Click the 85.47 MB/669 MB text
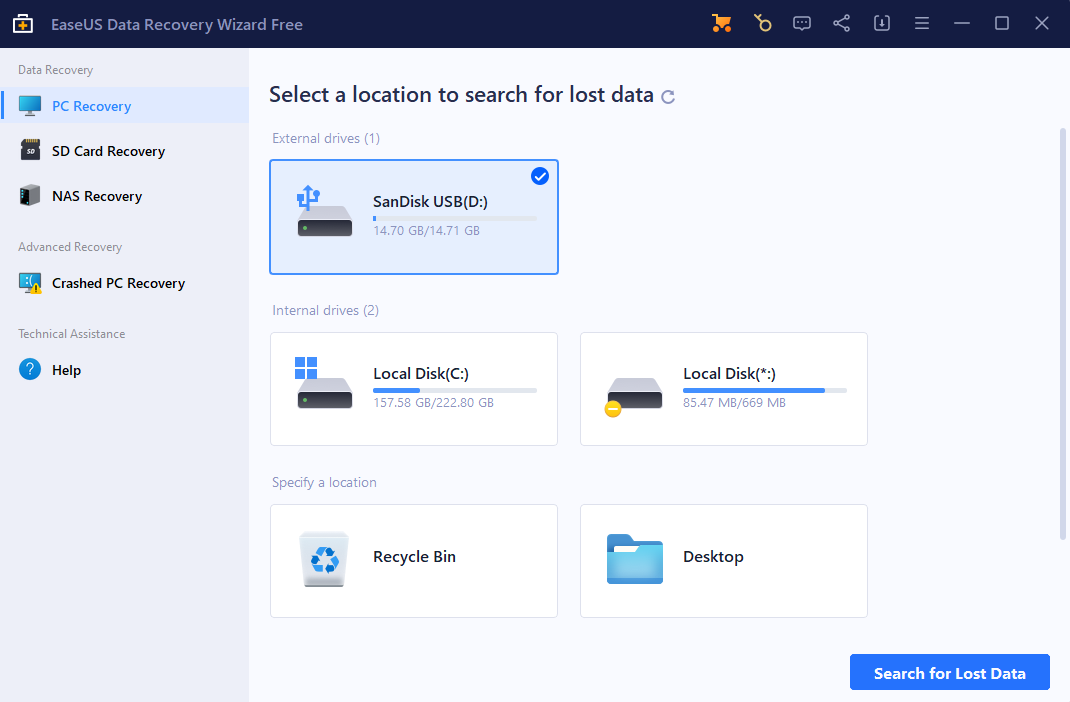1070x702 pixels. pos(734,403)
